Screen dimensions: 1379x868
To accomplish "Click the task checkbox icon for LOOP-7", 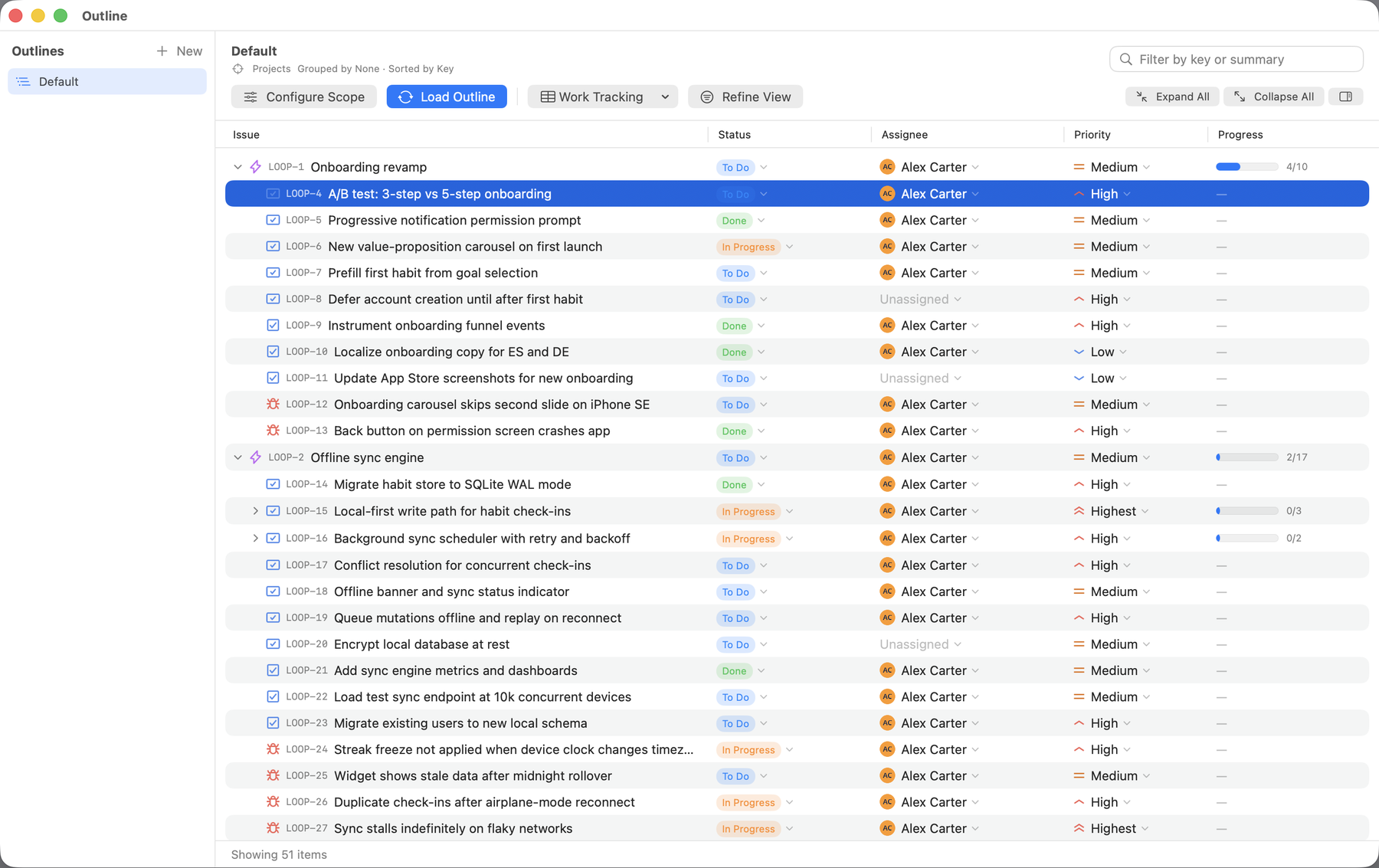I will click(273, 273).
